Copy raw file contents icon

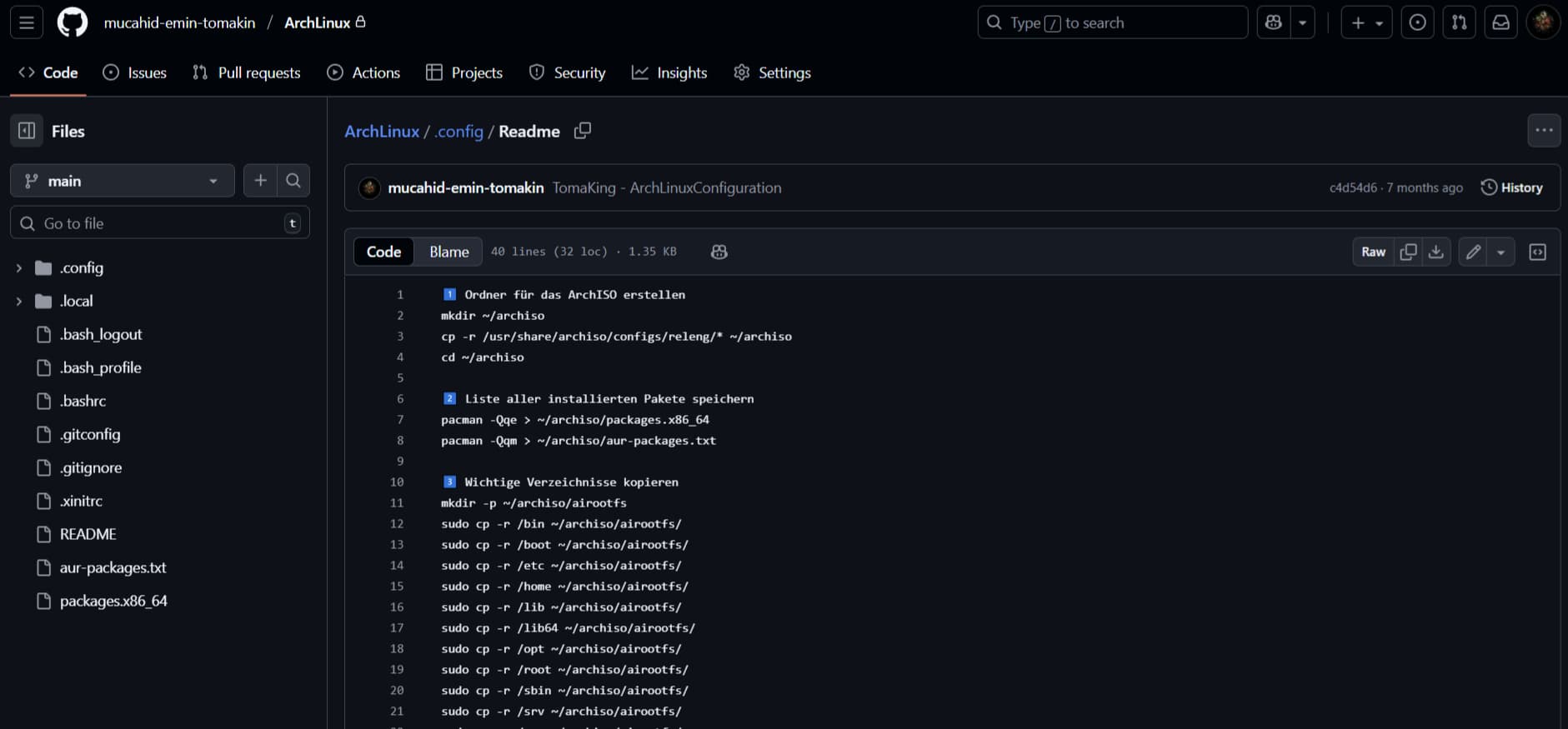pos(1408,252)
